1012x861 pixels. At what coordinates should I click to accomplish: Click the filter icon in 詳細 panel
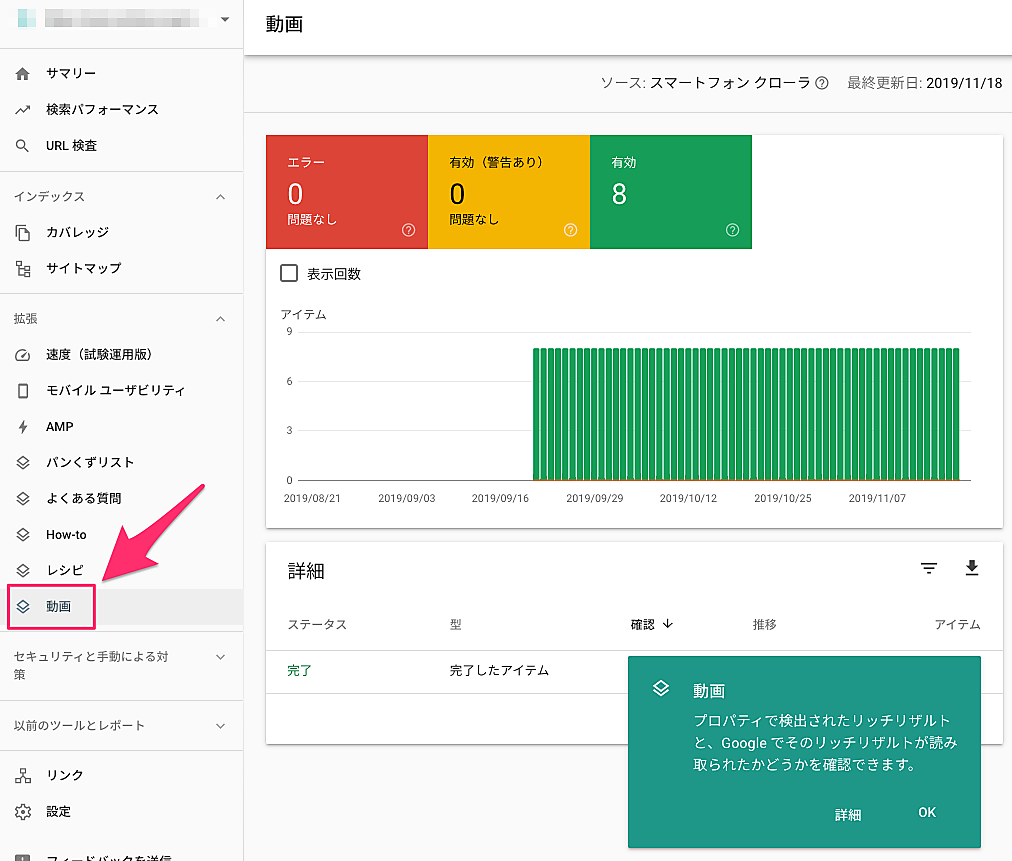(x=929, y=569)
